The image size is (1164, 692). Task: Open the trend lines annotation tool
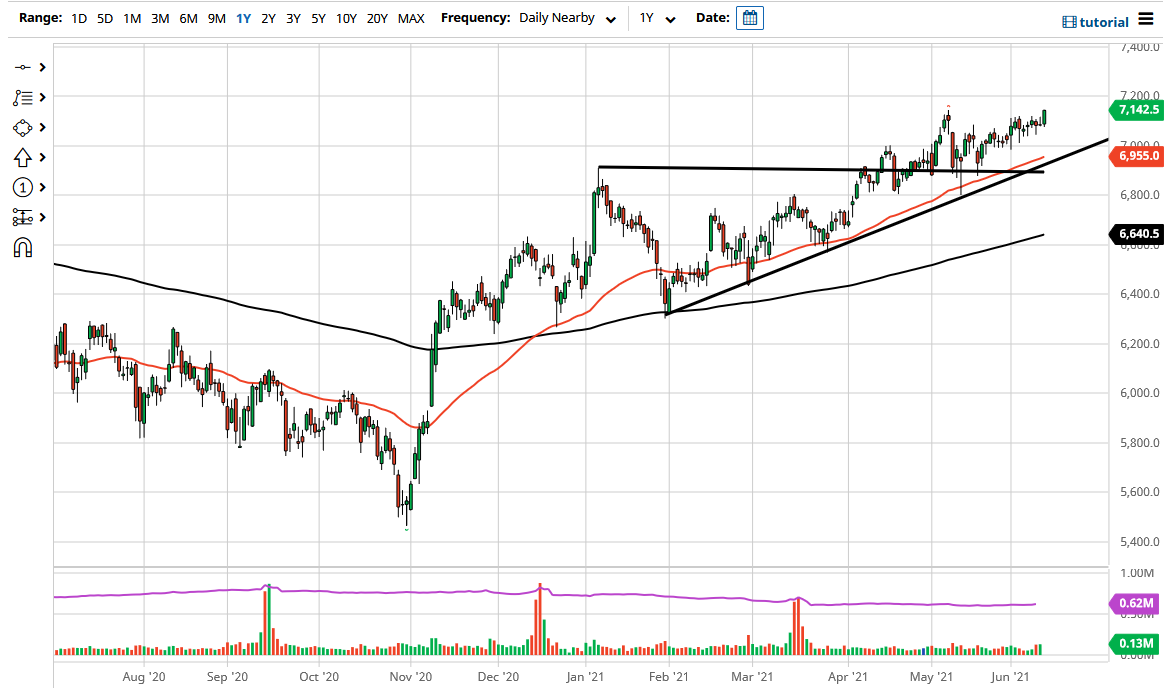point(25,97)
